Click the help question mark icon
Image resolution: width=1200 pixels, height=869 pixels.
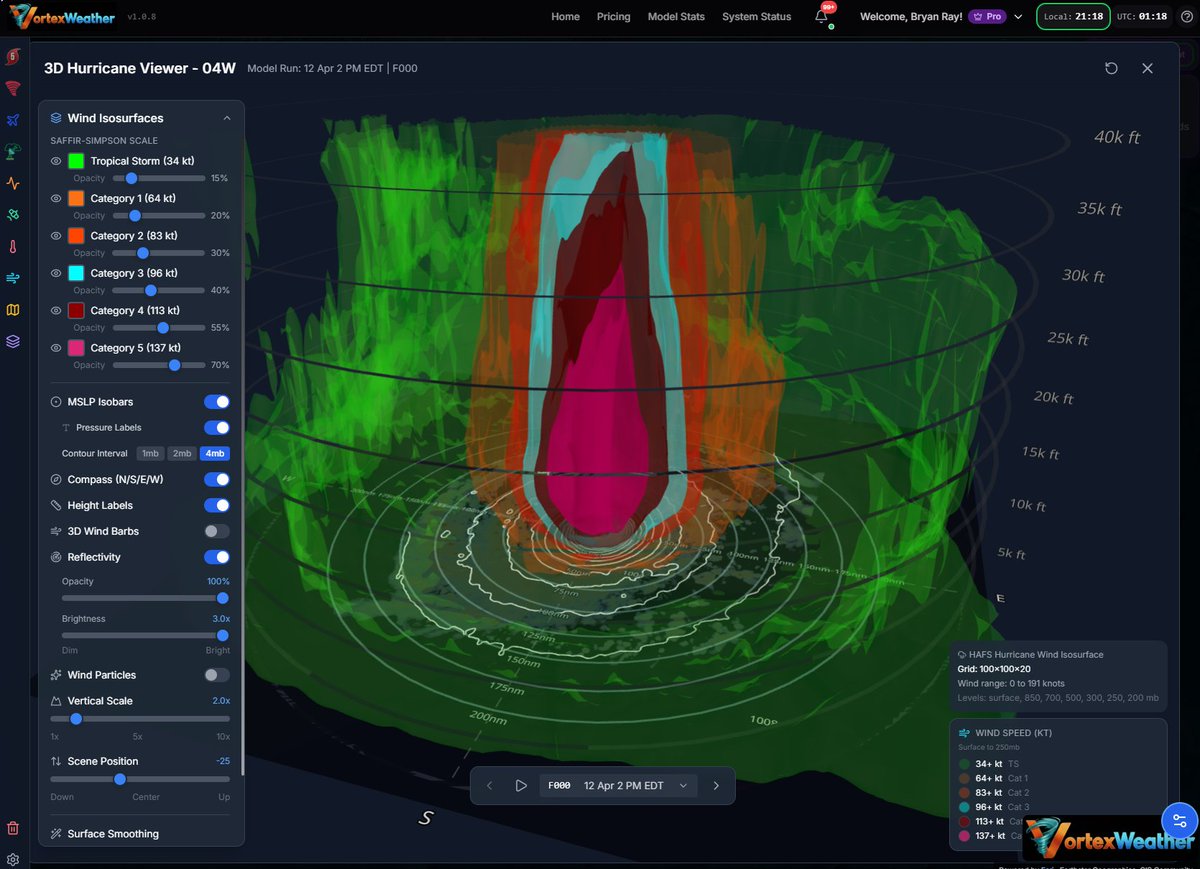pos(1187,17)
